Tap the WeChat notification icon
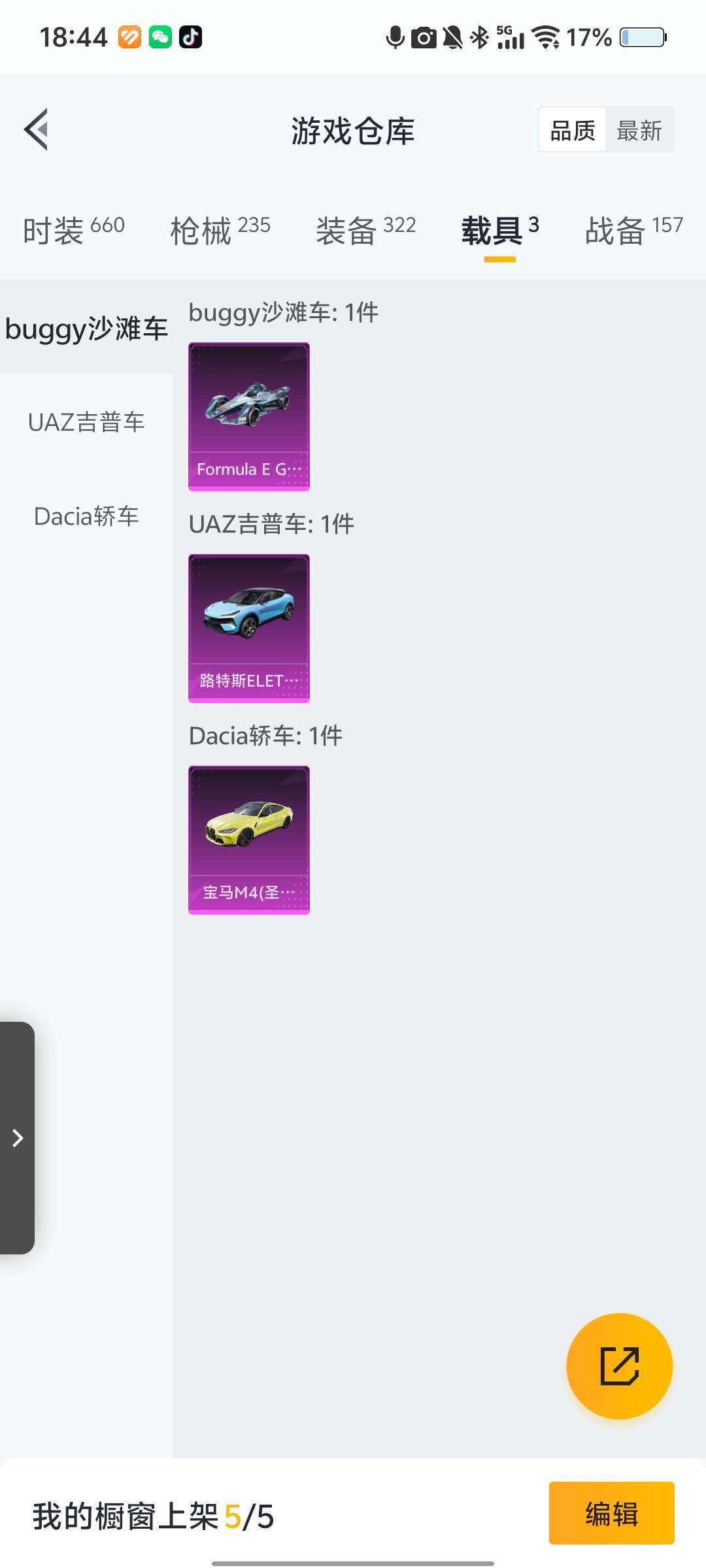706x1568 pixels. [160, 37]
